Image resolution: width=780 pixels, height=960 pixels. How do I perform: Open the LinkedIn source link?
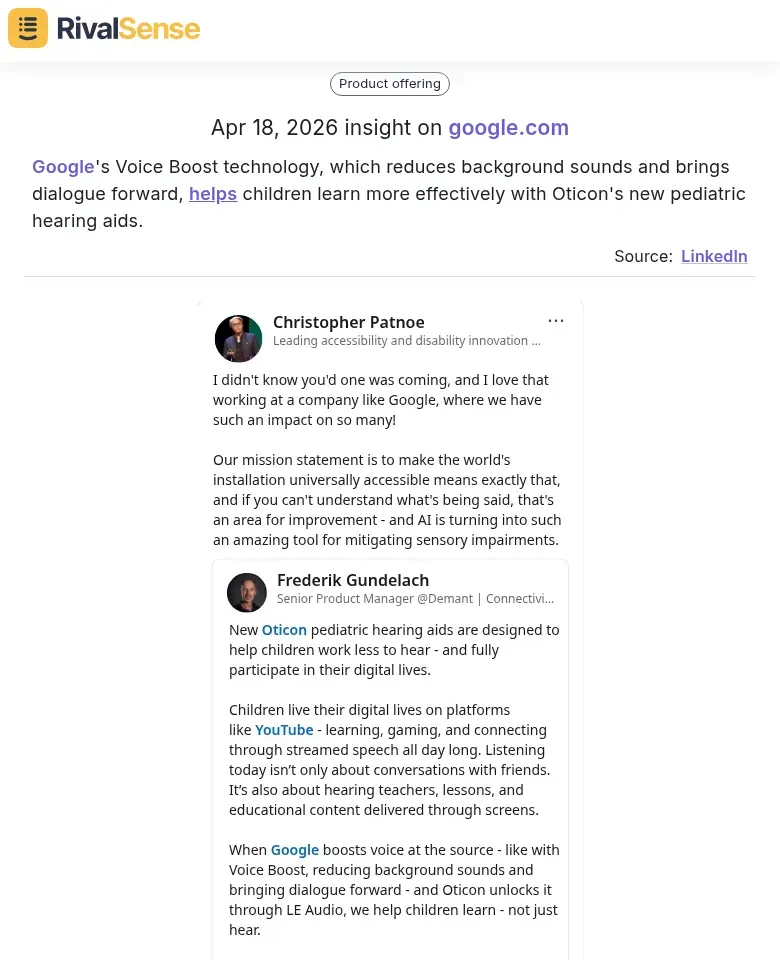714,256
